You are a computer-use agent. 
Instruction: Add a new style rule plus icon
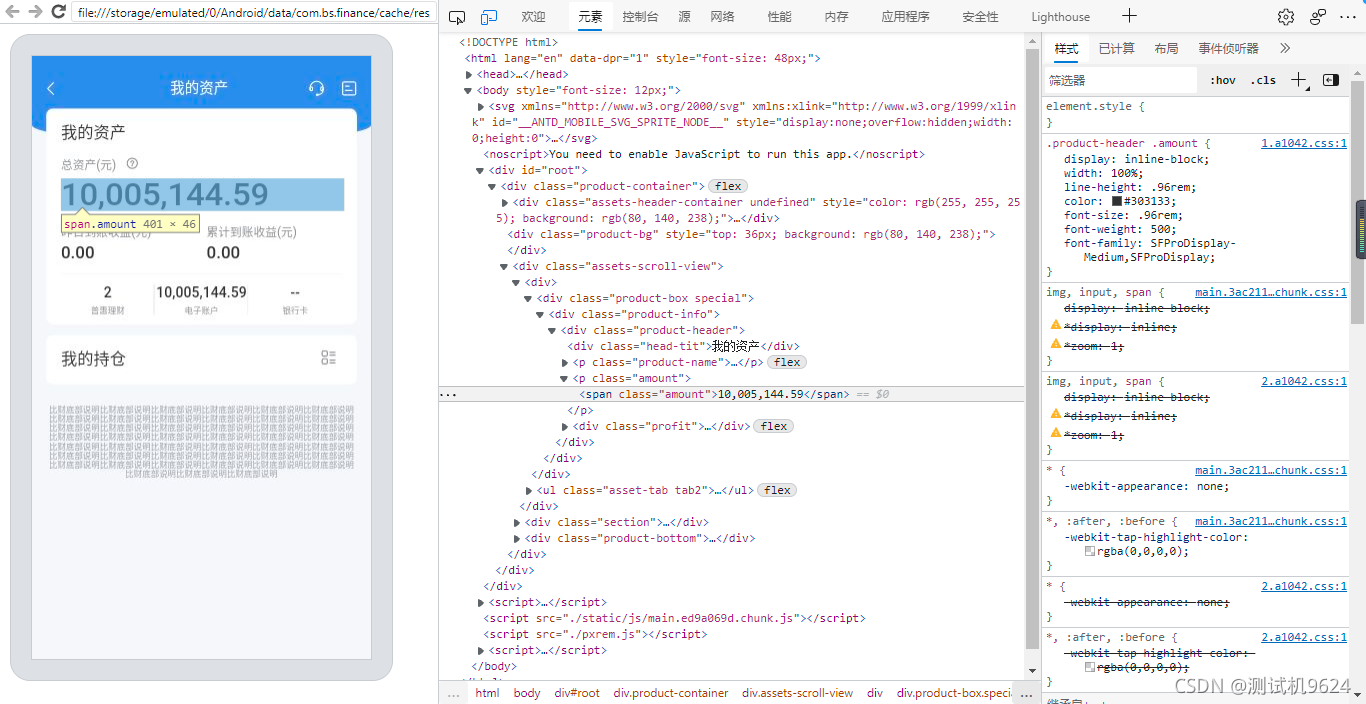coord(1299,80)
